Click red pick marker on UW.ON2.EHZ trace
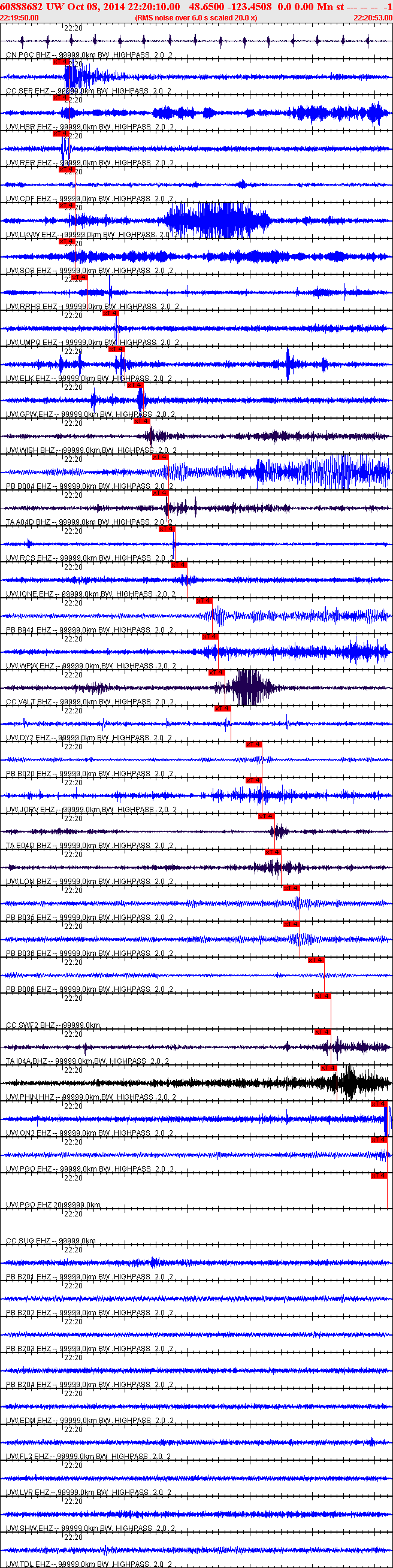Viewport: 393px width, 1568px height. (379, 1104)
